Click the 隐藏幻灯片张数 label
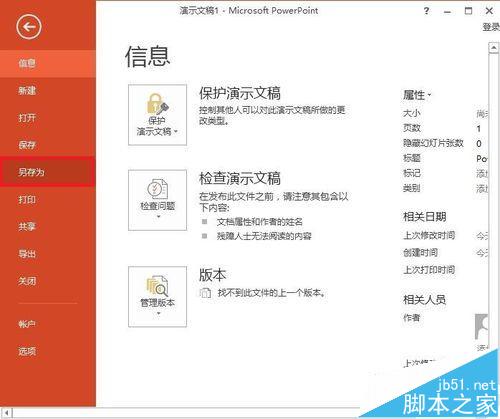 [x=433, y=143]
